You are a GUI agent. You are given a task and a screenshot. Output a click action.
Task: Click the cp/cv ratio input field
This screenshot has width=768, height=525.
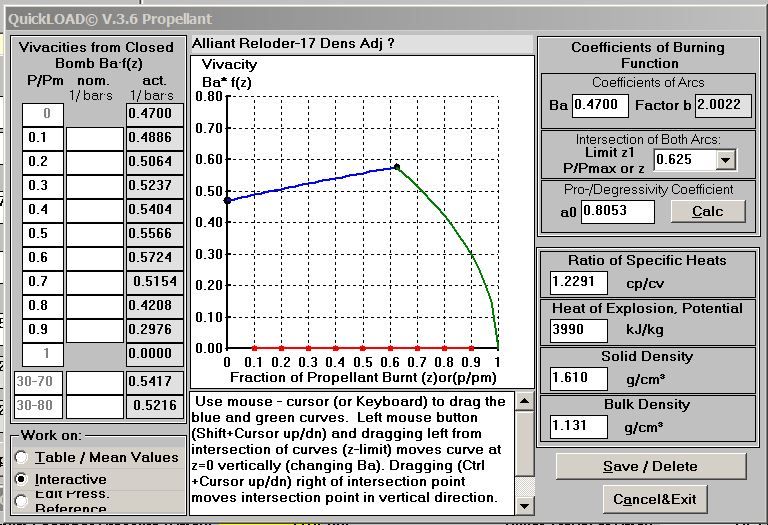click(x=578, y=283)
